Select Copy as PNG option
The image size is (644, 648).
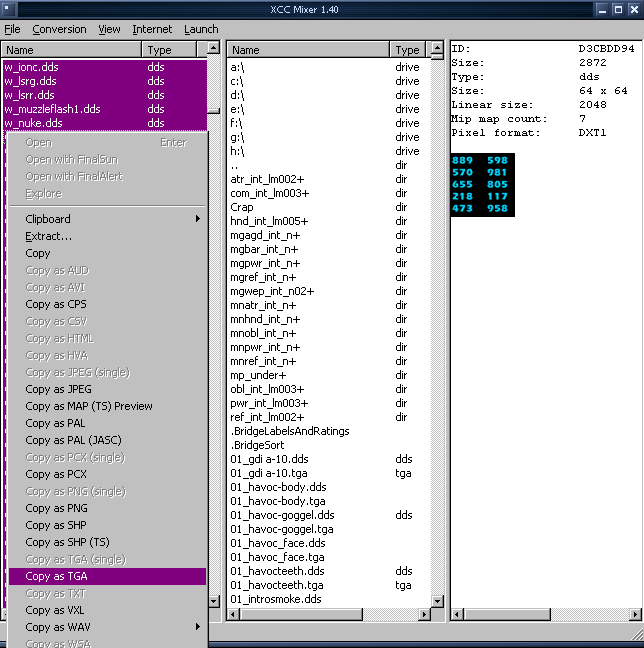pyautogui.click(x=56, y=508)
